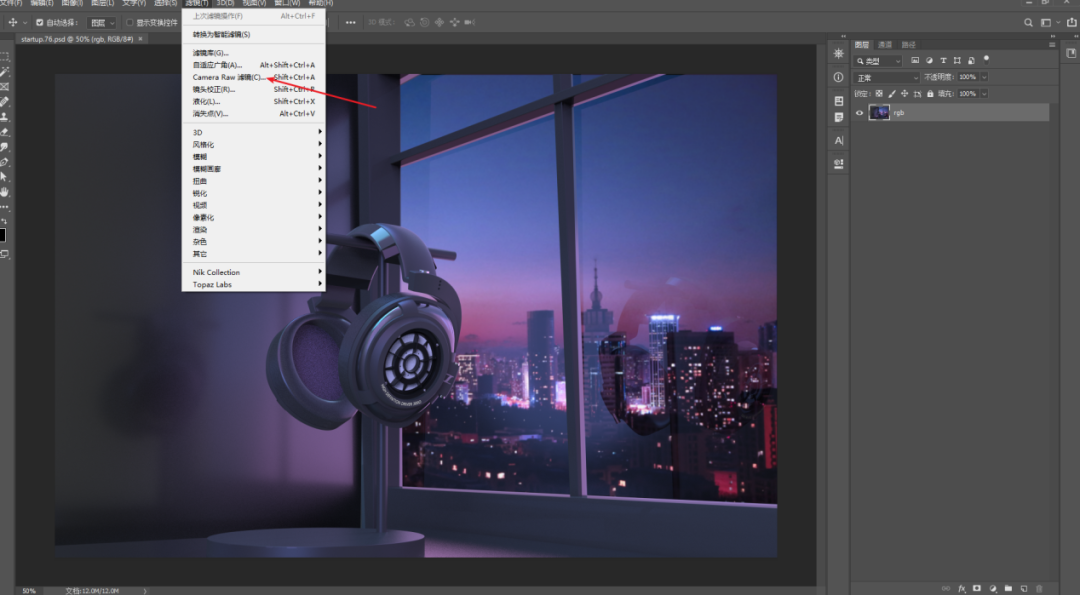
Task: Select the rgb layer thumbnail
Action: click(879, 112)
